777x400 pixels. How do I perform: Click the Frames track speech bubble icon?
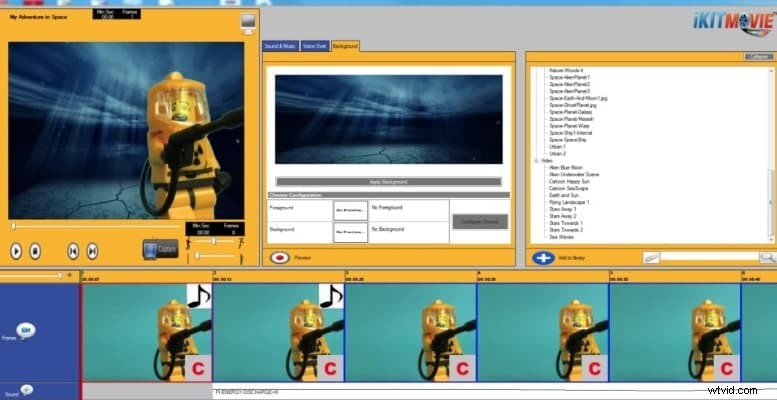click(26, 330)
